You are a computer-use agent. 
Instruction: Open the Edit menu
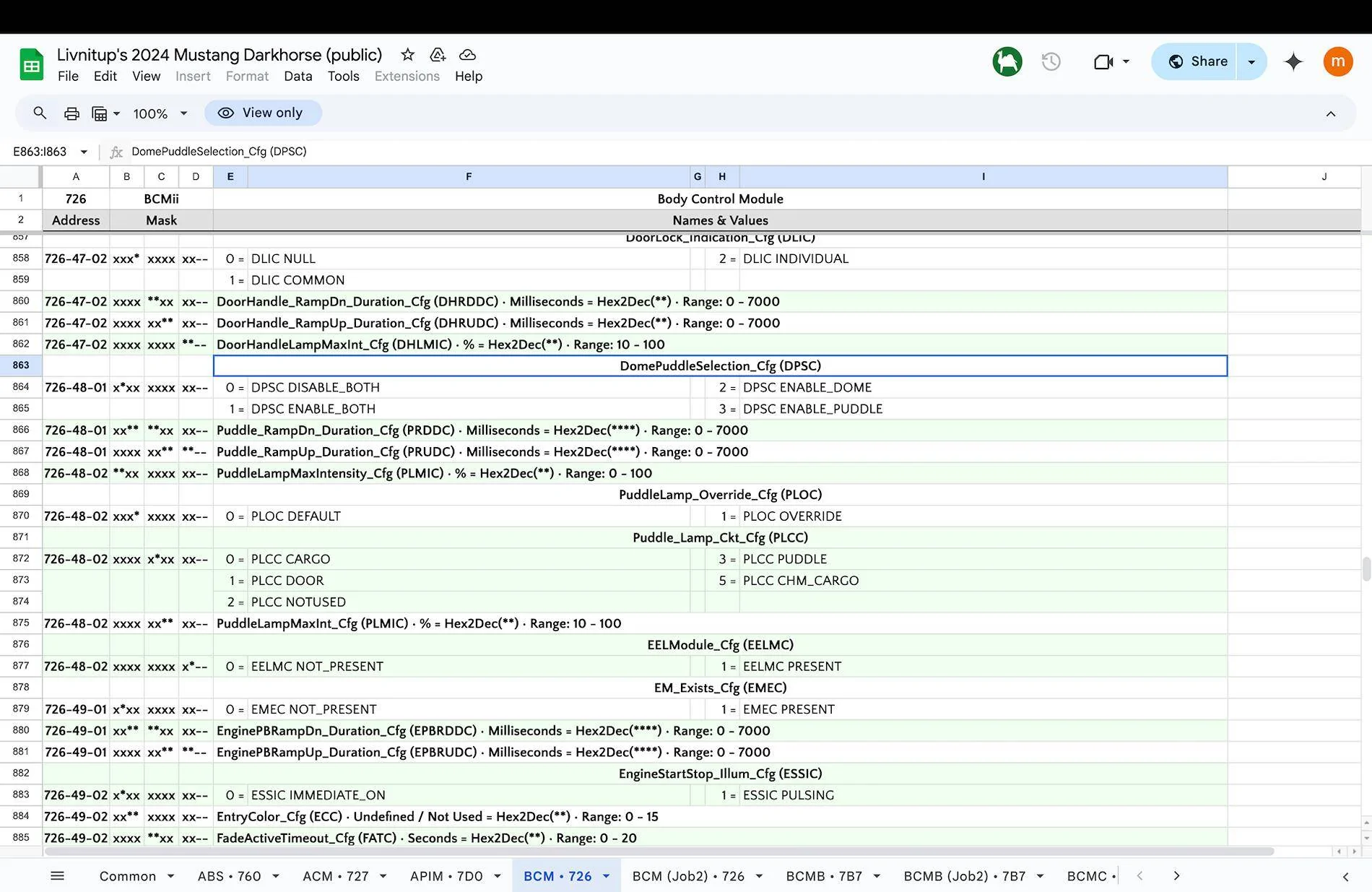pos(105,76)
